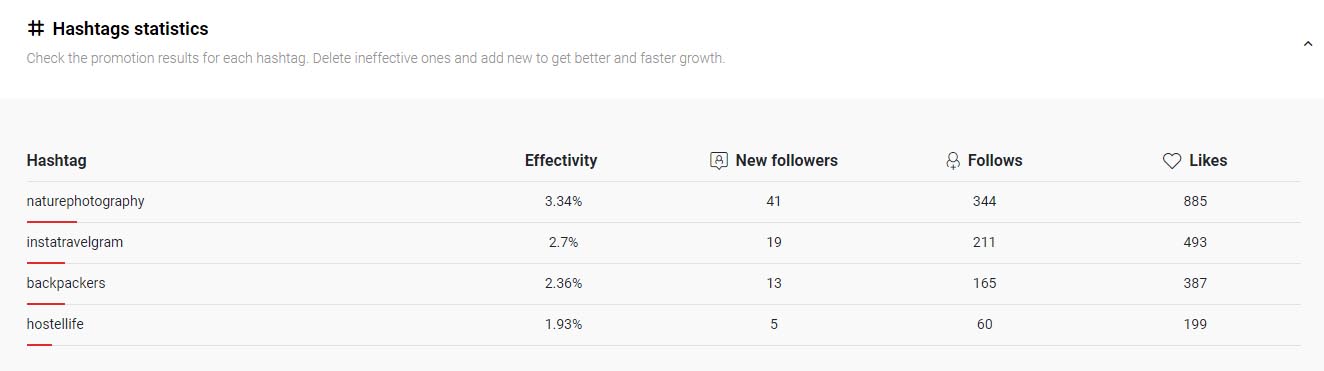Image resolution: width=1324 pixels, height=371 pixels.
Task: Click the red bar under instatravelgram
Action: coord(46,262)
